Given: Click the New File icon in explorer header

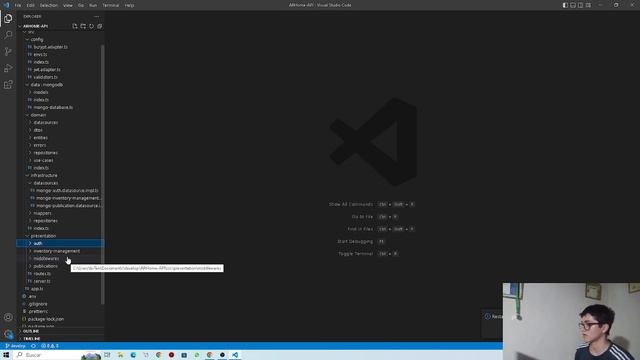Looking at the screenshot, I should pyautogui.click(x=75, y=26).
